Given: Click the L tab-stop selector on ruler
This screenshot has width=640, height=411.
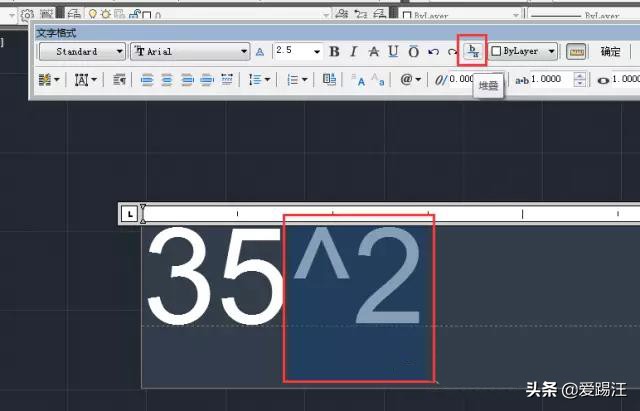Looking at the screenshot, I should [130, 213].
